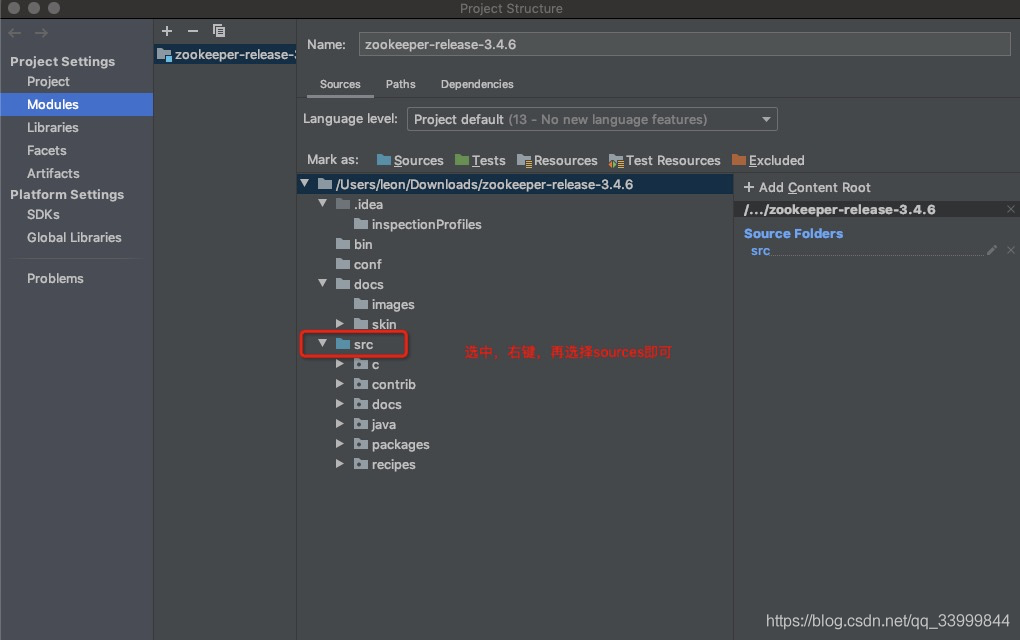Image resolution: width=1020 pixels, height=640 pixels.
Task: Switch to the Dependencies tab
Action: pos(476,84)
